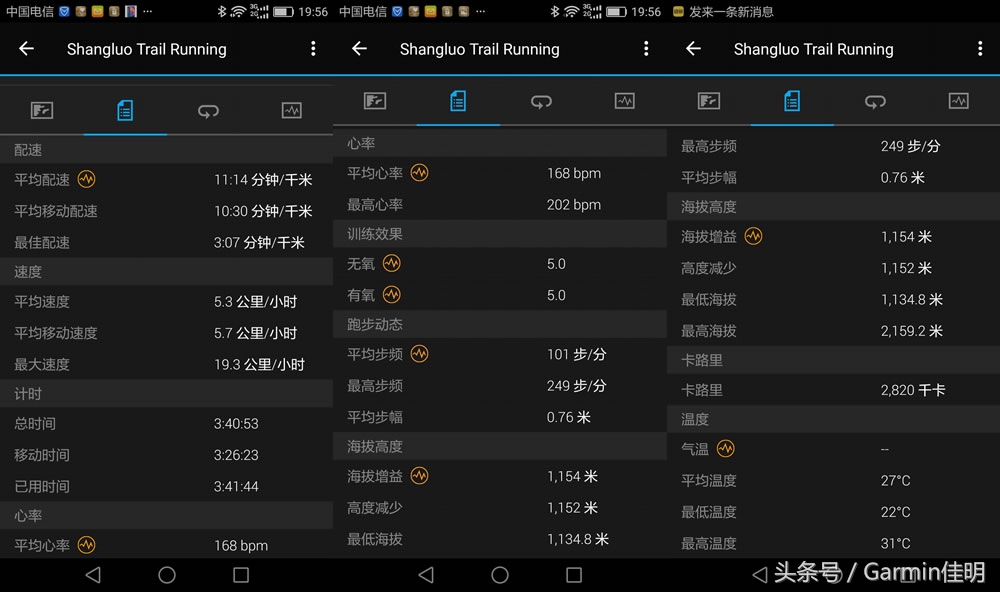The width and height of the screenshot is (1000, 592).
Task: Select the laps loop icon on the middle screen
Action: tap(541, 100)
